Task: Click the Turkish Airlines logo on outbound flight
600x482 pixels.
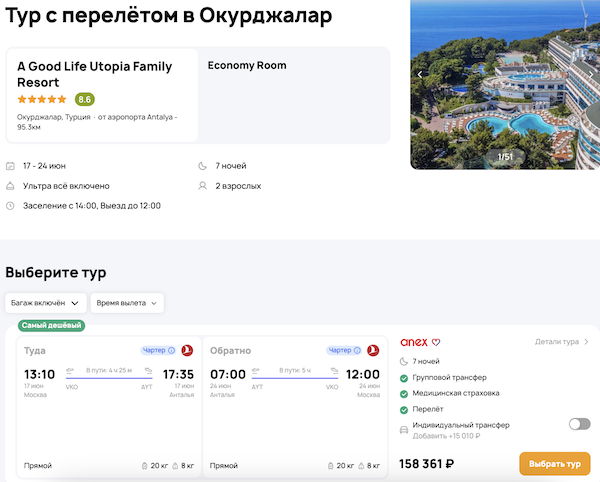Action: click(187, 350)
